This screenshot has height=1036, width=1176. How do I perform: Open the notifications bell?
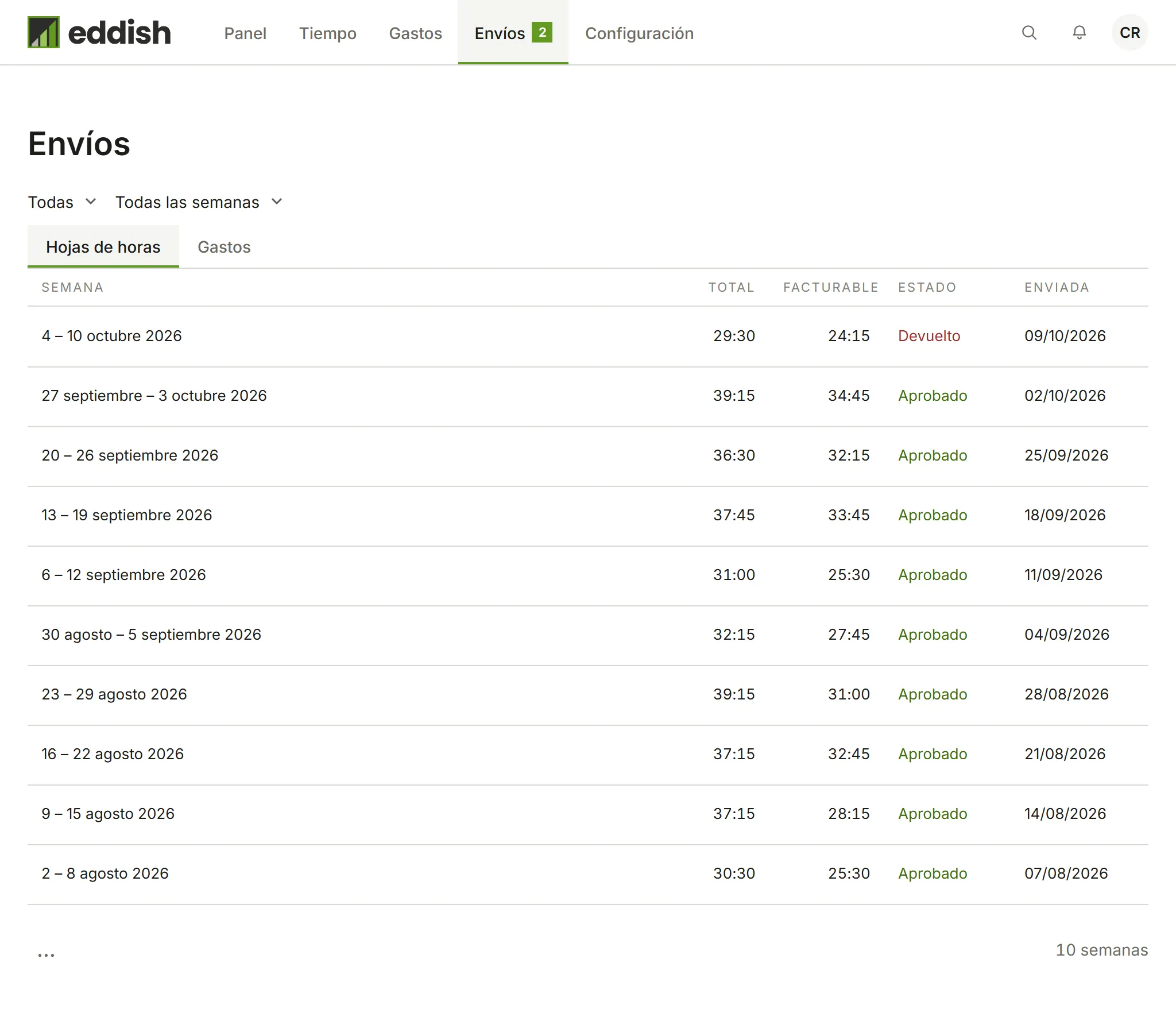tap(1080, 33)
